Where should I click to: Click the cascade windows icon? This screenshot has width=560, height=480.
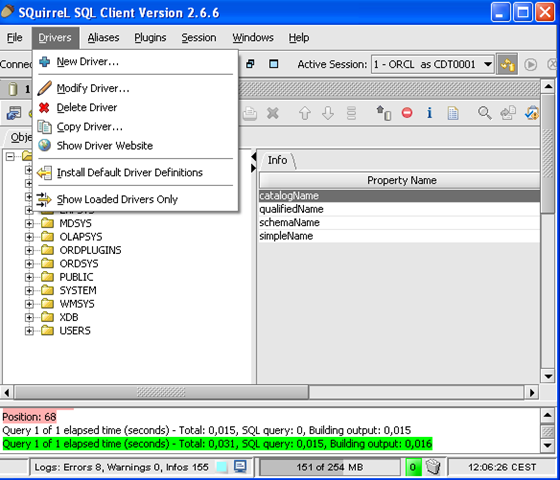[x=250, y=64]
